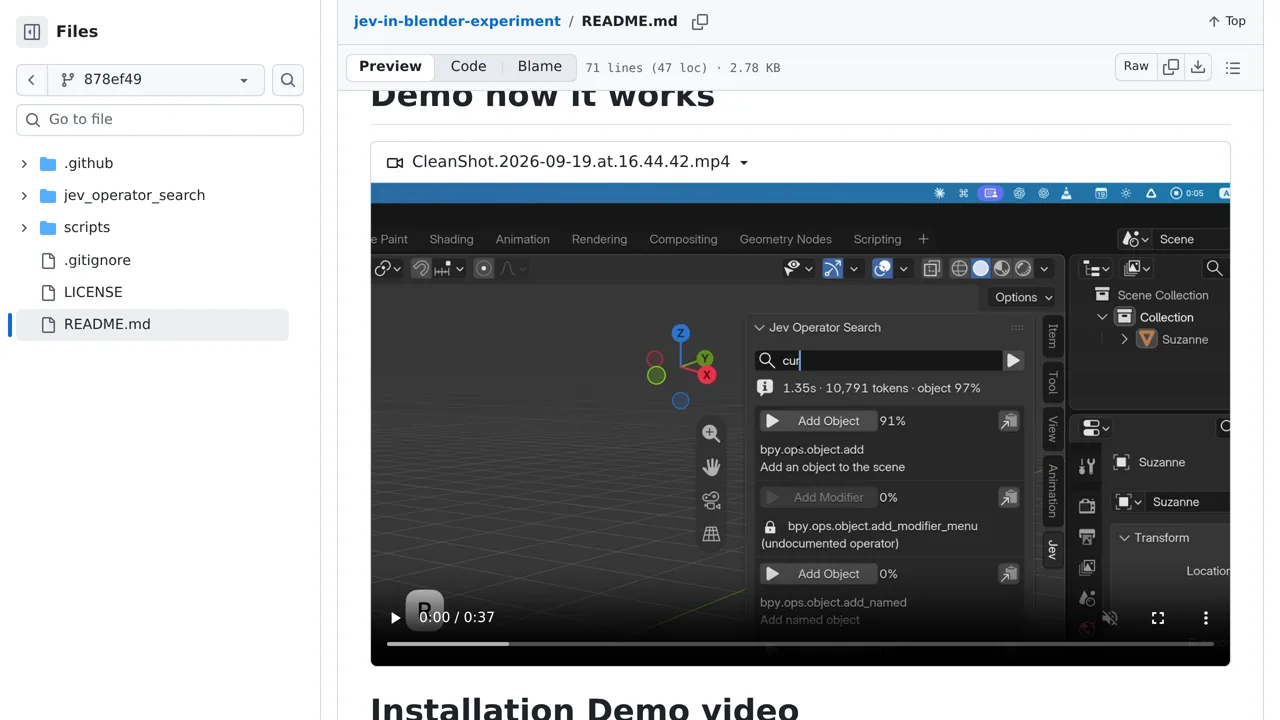Viewport: 1280px width, 720px height.
Task: Collapse the Jev Operator Search panel
Action: point(759,327)
